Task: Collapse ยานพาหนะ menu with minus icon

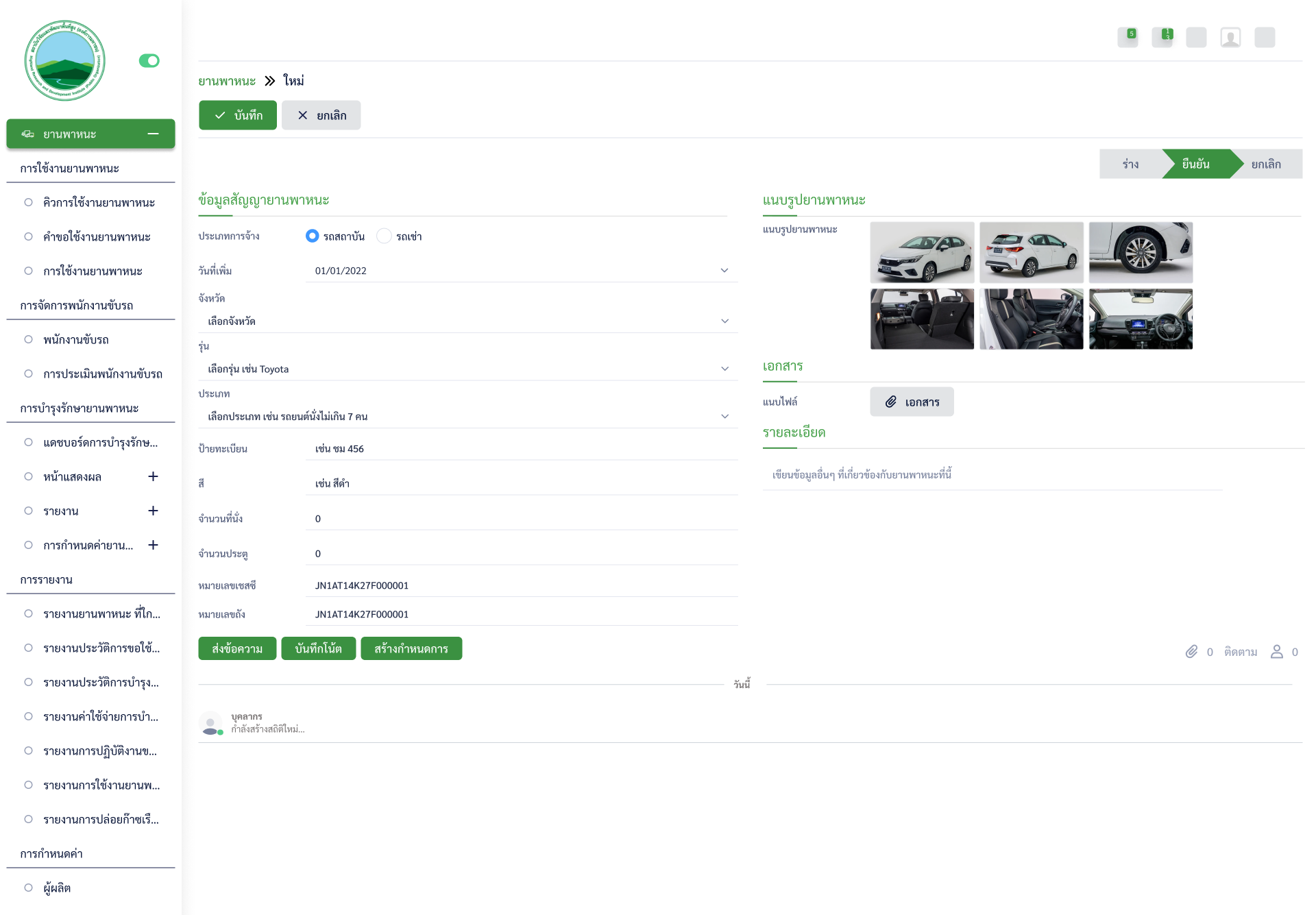Action: (x=153, y=134)
